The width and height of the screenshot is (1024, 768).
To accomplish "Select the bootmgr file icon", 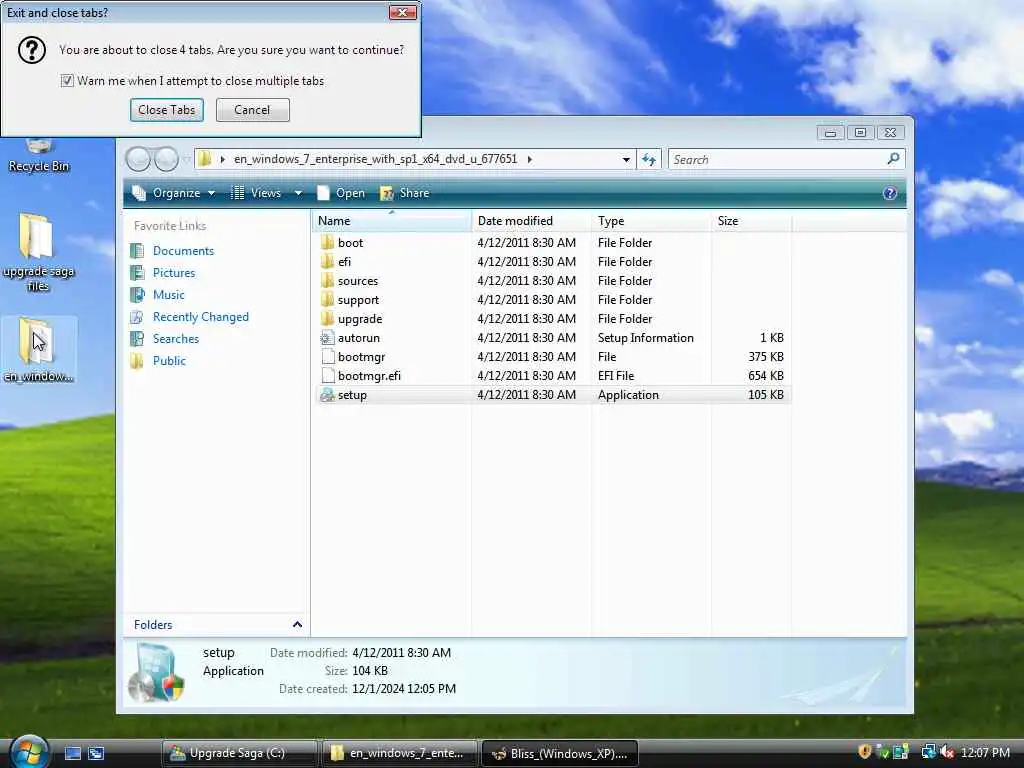I will click(x=327, y=357).
